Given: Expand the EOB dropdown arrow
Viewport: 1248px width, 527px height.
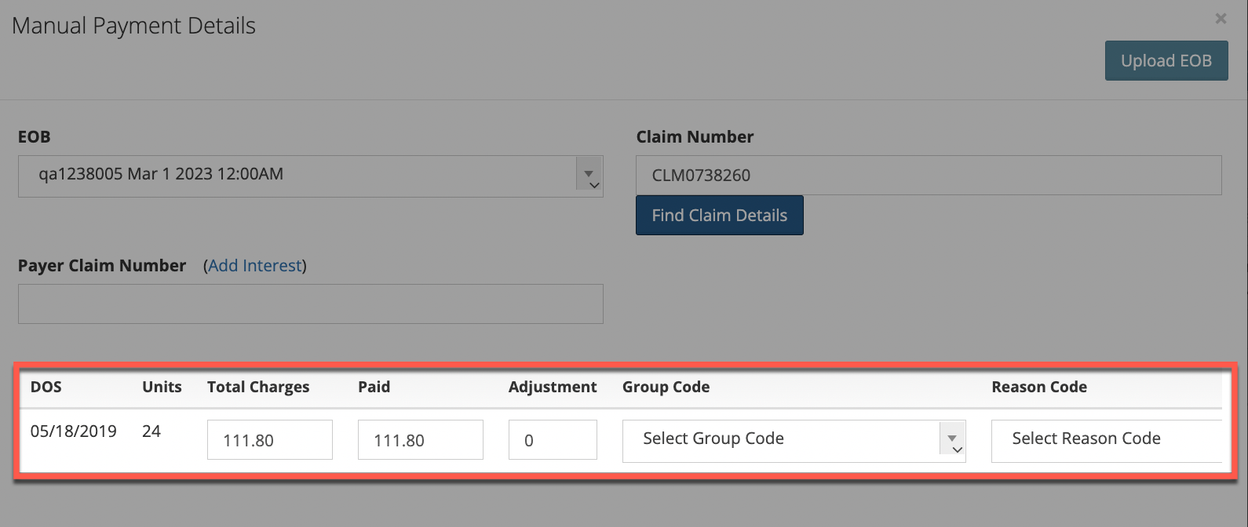Looking at the screenshot, I should tap(590, 176).
